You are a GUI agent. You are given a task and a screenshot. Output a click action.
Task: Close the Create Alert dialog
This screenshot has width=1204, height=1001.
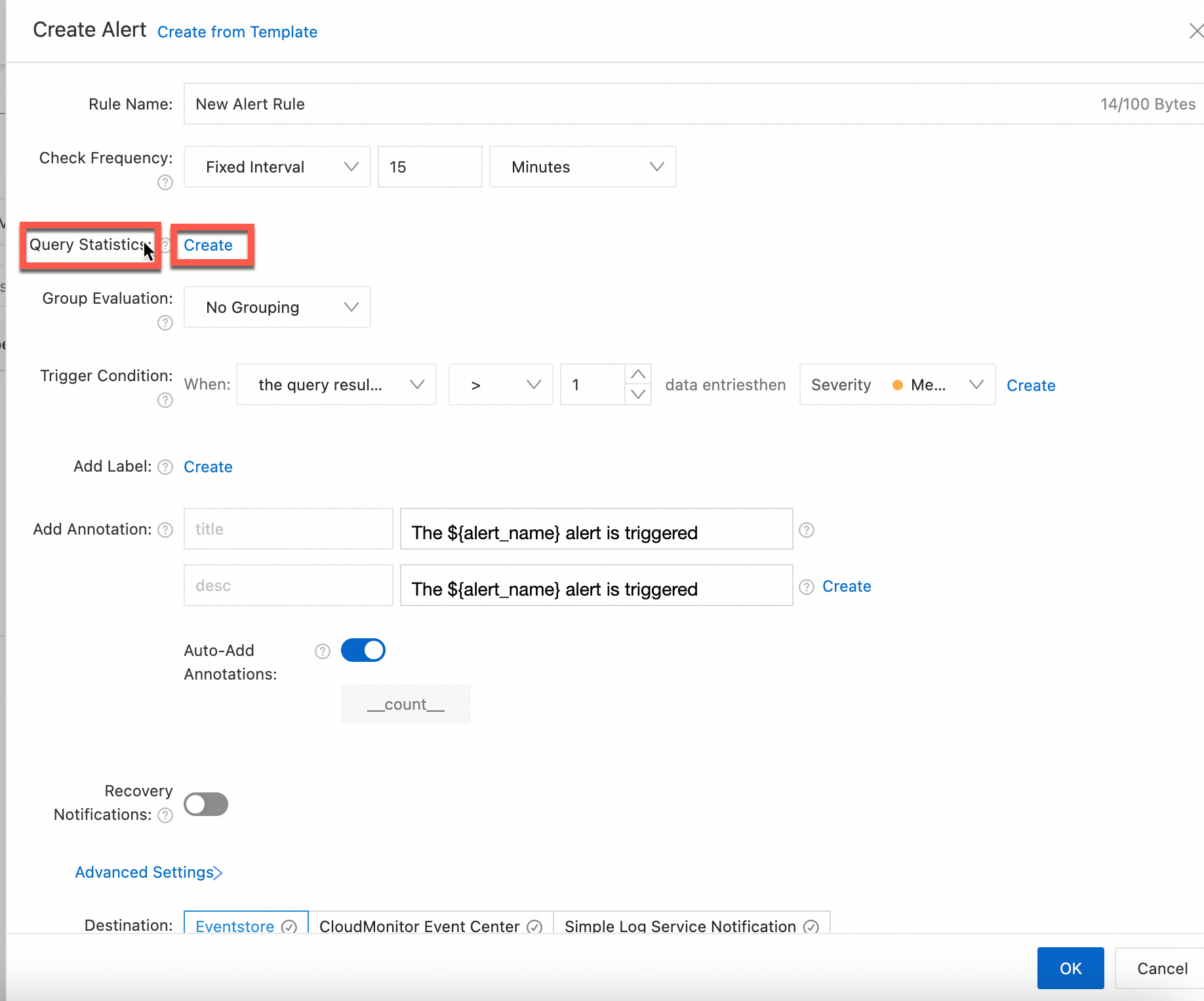[1196, 31]
